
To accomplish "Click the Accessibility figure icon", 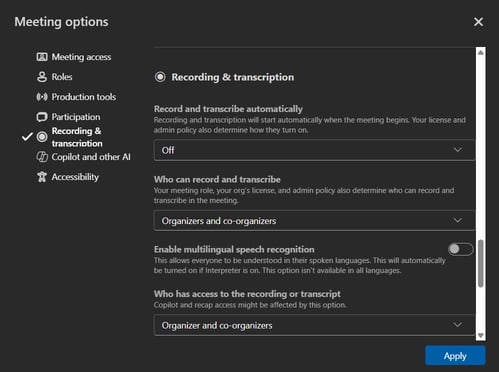I will [42, 177].
